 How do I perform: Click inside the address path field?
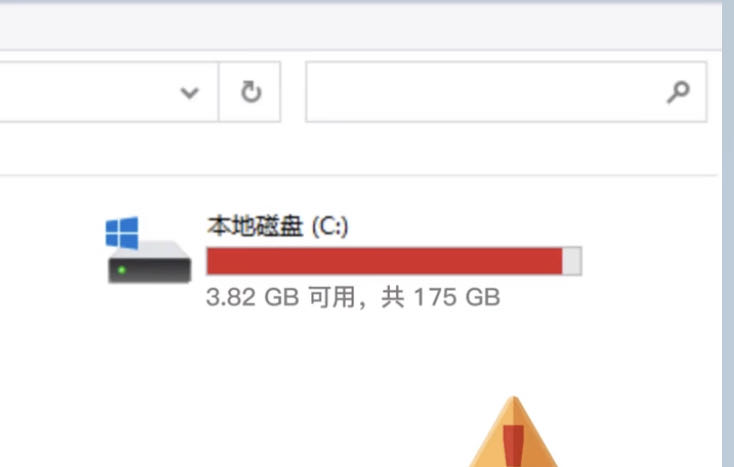[84, 92]
